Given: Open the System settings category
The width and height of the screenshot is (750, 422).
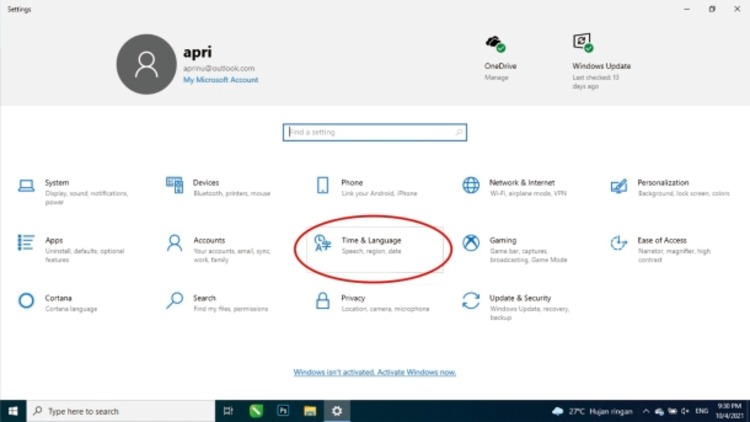Looking at the screenshot, I should [x=74, y=191].
